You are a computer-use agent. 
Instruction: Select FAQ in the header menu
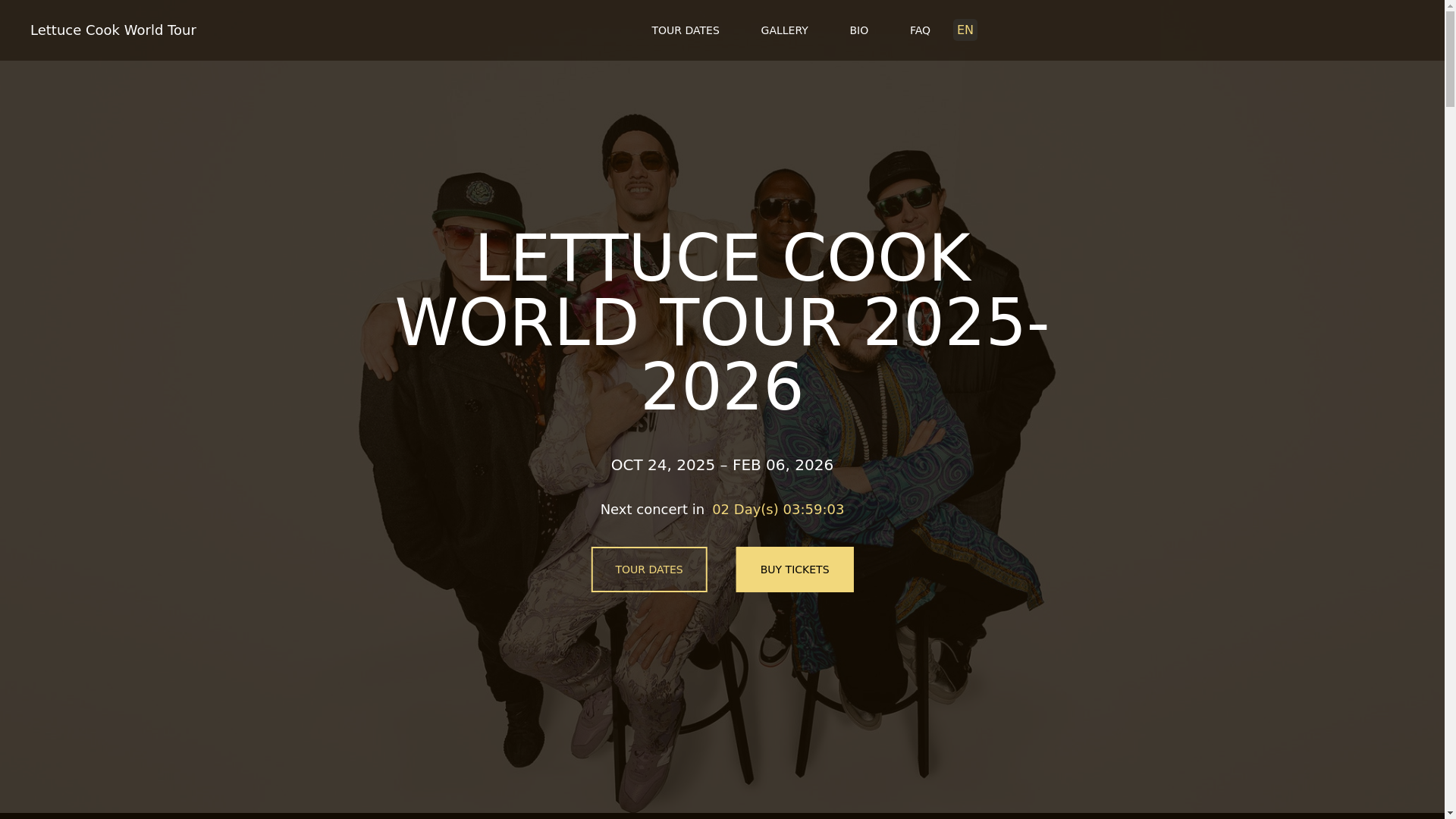coord(920,30)
